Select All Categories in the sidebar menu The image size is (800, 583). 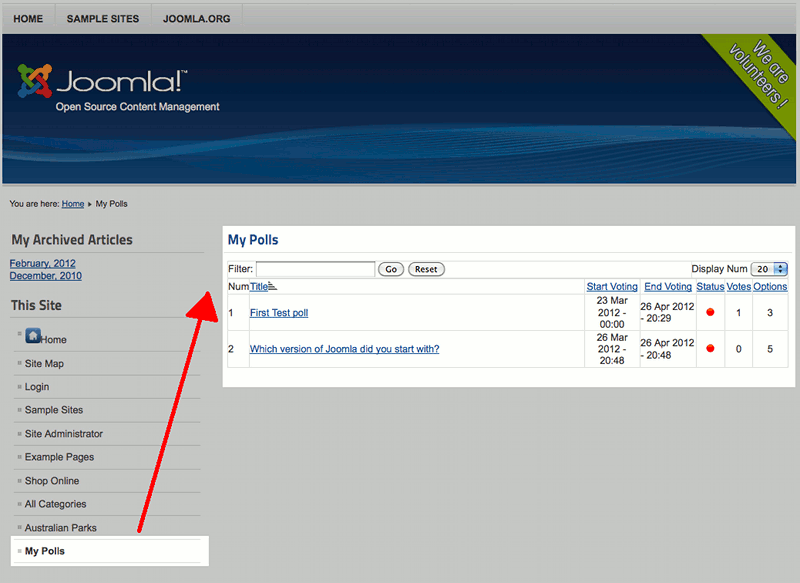pyautogui.click(x=56, y=504)
